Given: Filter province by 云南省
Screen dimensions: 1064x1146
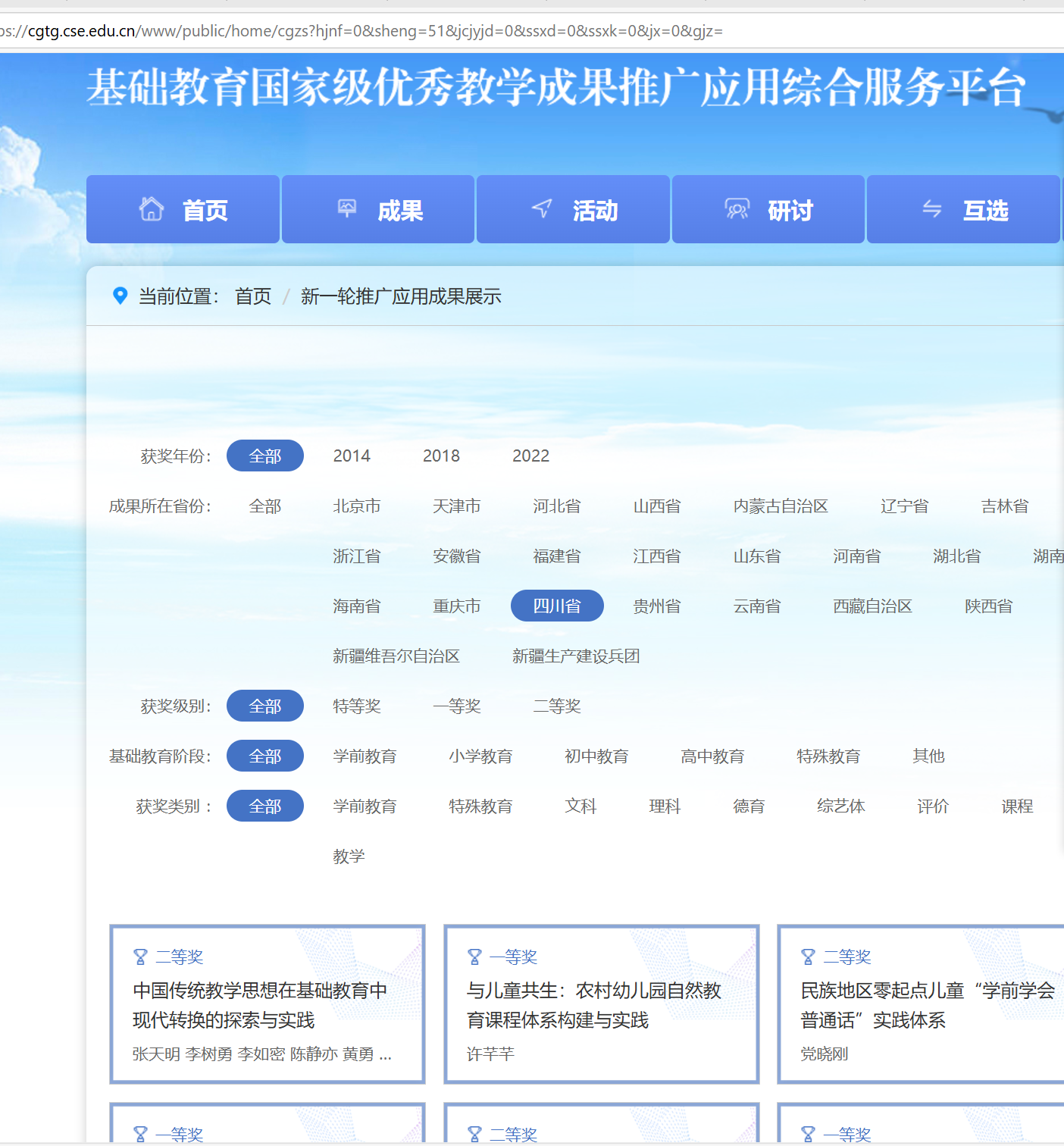Looking at the screenshot, I should (757, 606).
